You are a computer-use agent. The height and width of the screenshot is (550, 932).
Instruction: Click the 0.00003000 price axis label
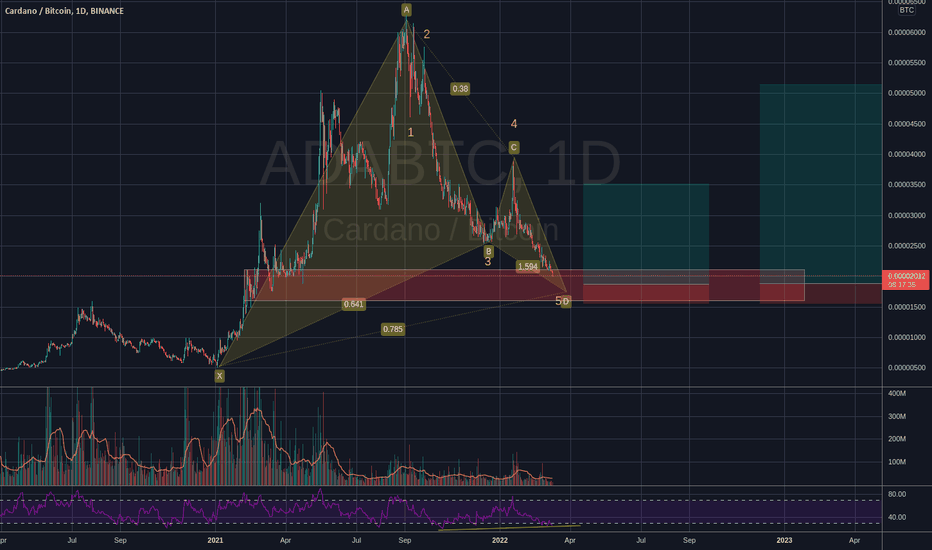906,216
